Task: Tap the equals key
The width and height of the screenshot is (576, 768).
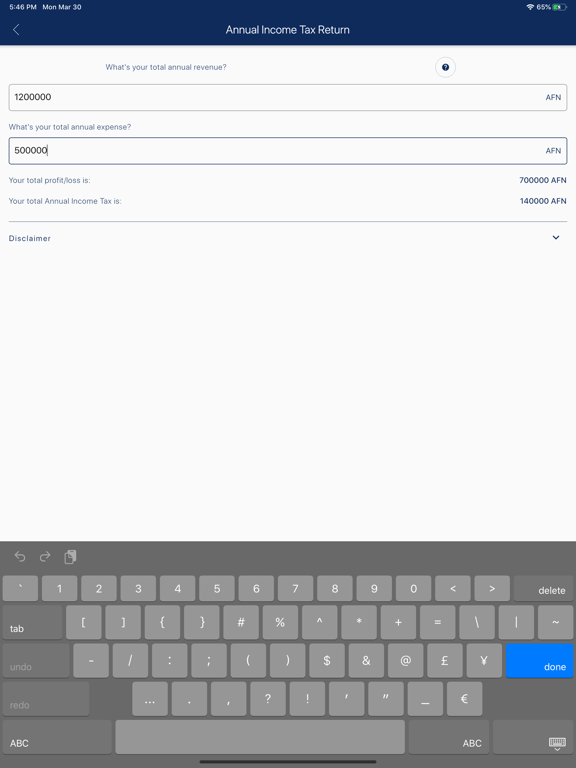Action: [x=437, y=622]
